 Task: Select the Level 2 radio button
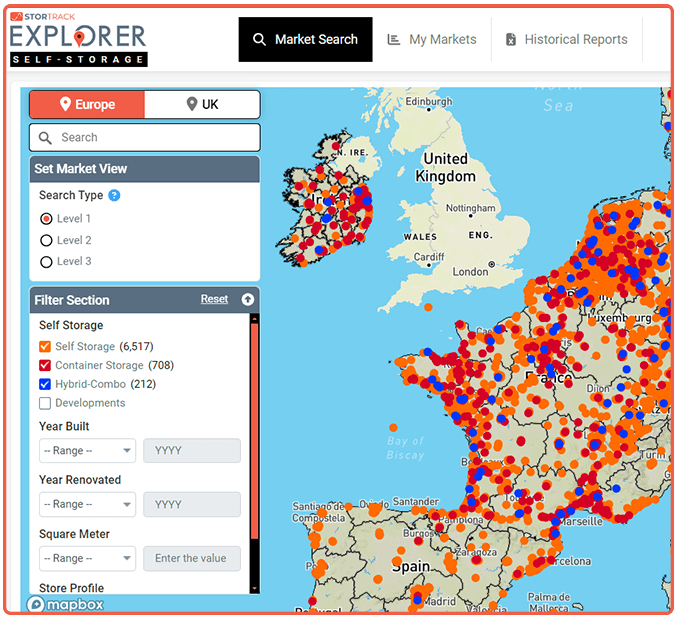coord(46,240)
